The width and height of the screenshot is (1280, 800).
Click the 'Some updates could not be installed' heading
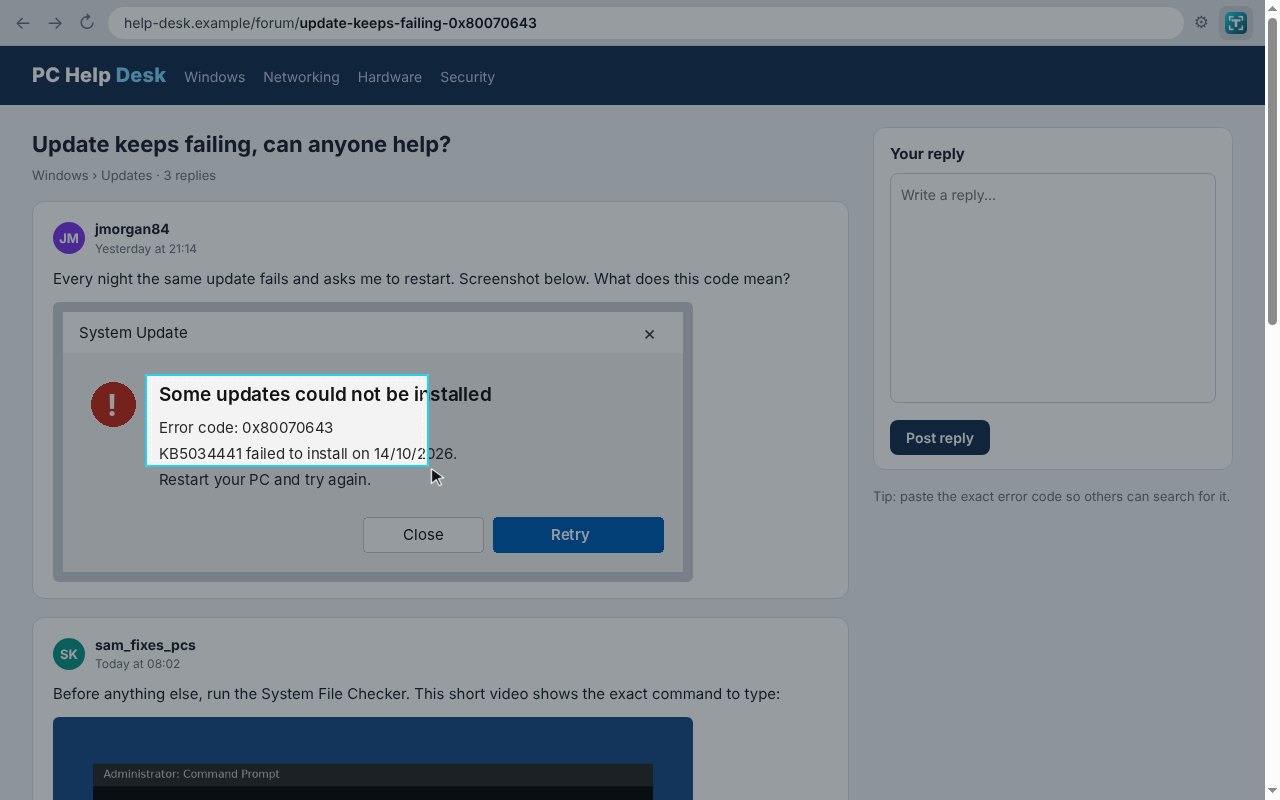tap(325, 394)
